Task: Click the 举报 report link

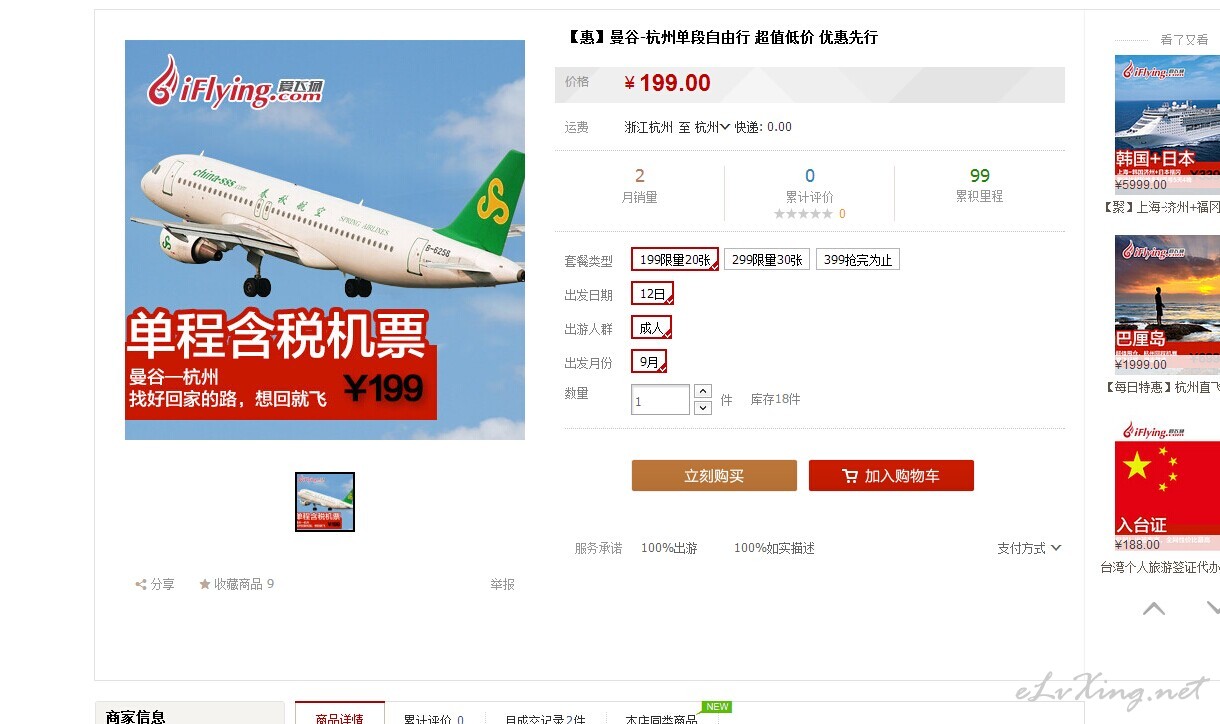Action: point(502,584)
